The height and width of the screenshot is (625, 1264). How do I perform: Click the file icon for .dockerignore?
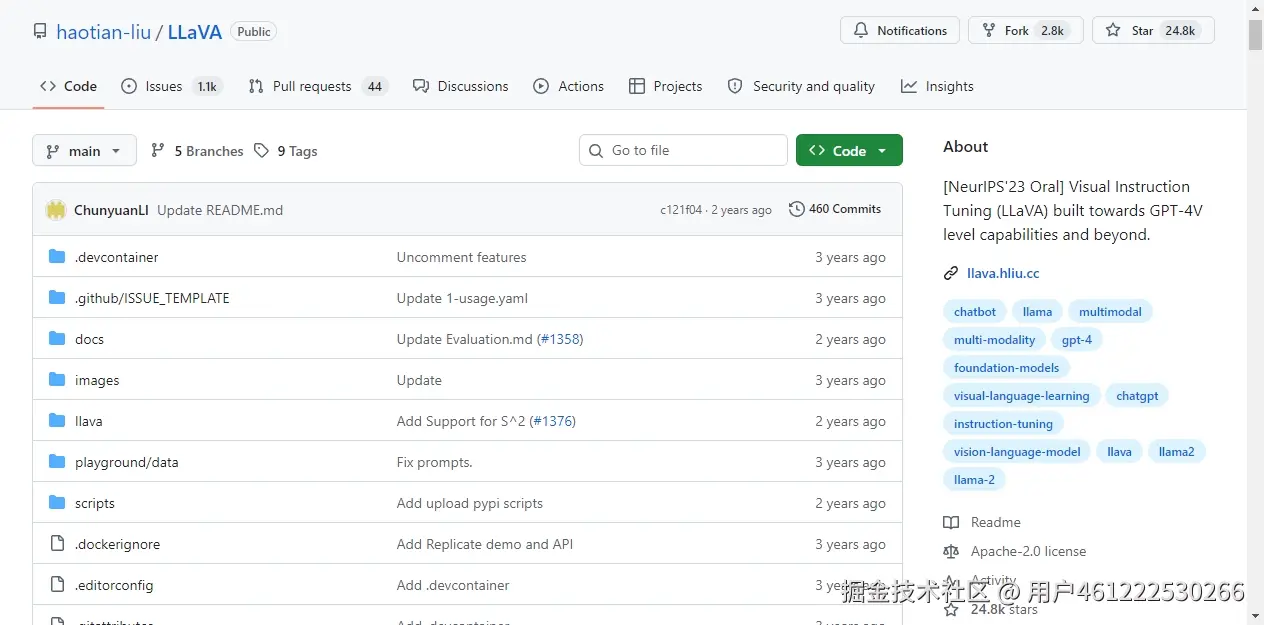pyautogui.click(x=57, y=544)
